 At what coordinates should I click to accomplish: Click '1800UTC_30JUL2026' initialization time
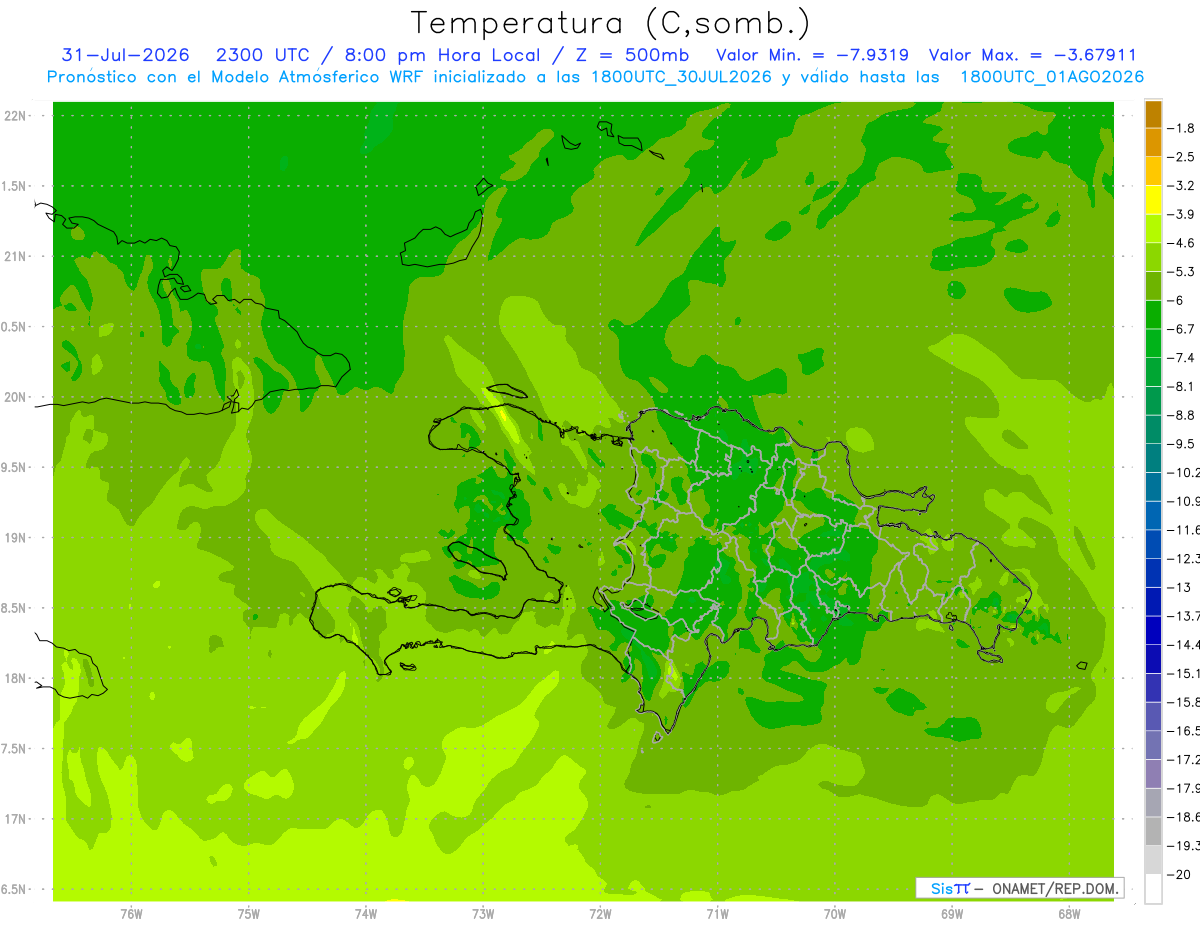pyautogui.click(x=681, y=77)
